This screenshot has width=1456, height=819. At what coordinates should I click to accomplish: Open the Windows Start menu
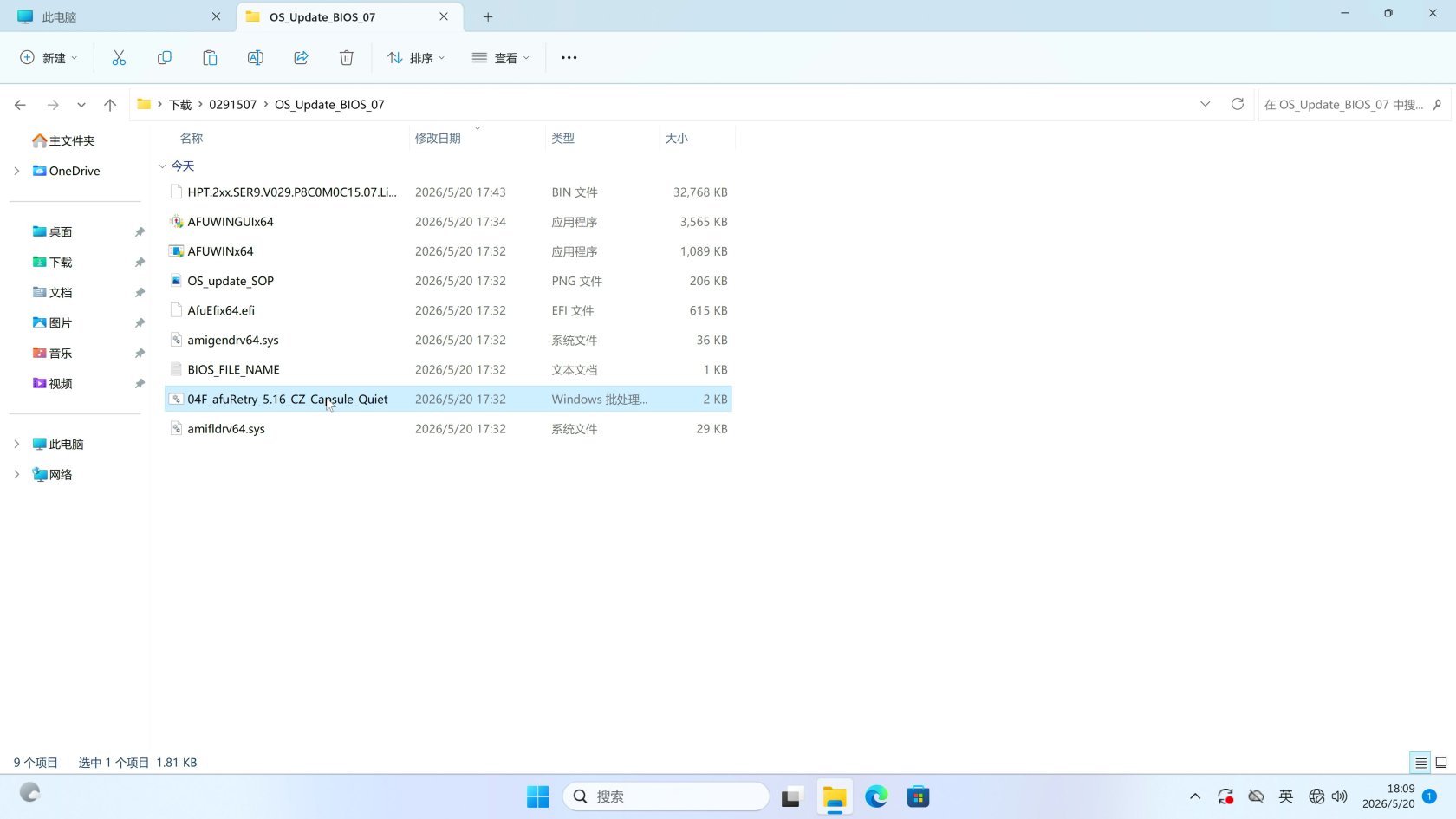pos(537,796)
